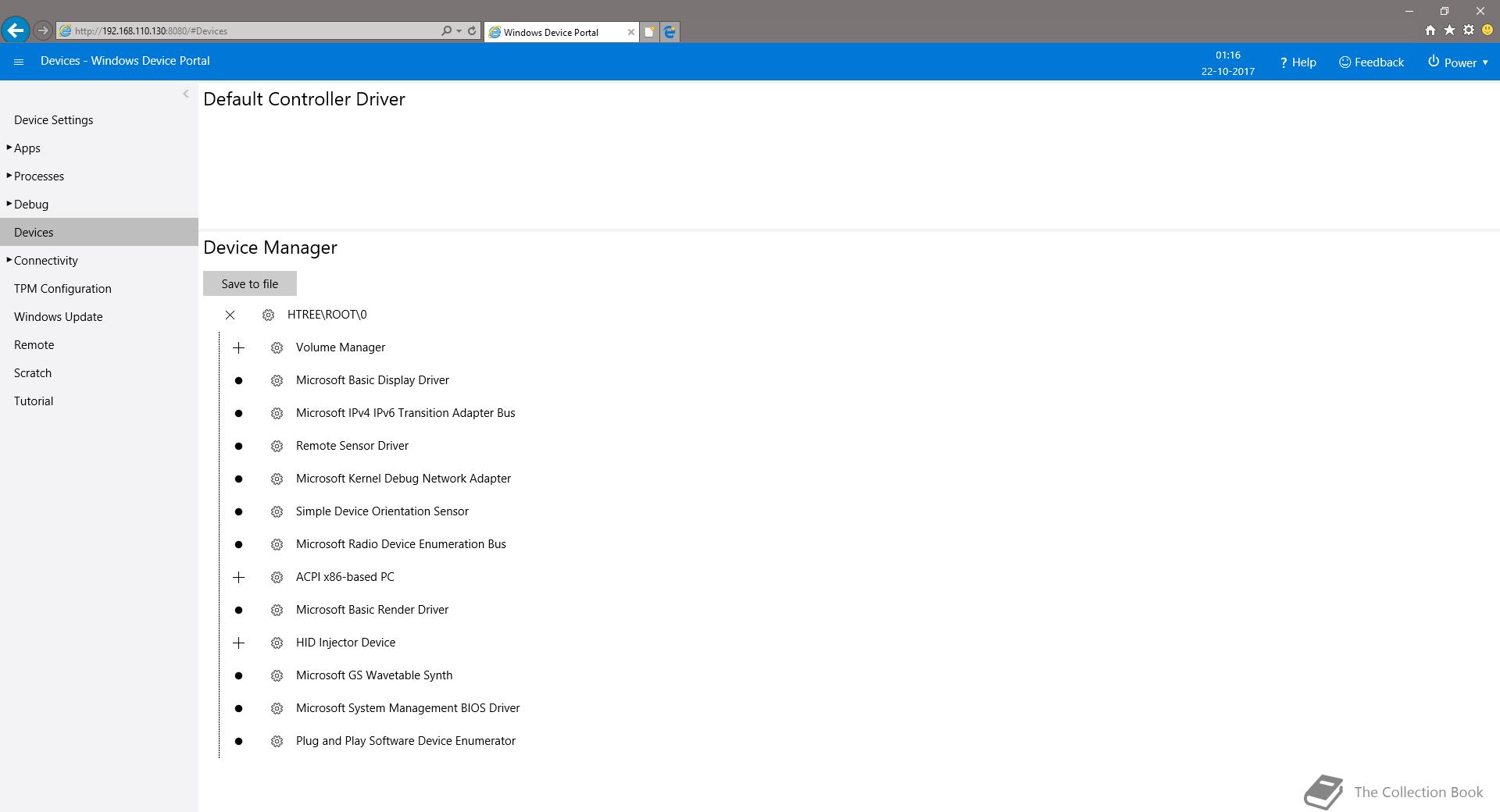Viewport: 1500px width, 812px height.
Task: Click gear for Microsoft Radio Device Enumeration Bus
Action: (x=277, y=544)
